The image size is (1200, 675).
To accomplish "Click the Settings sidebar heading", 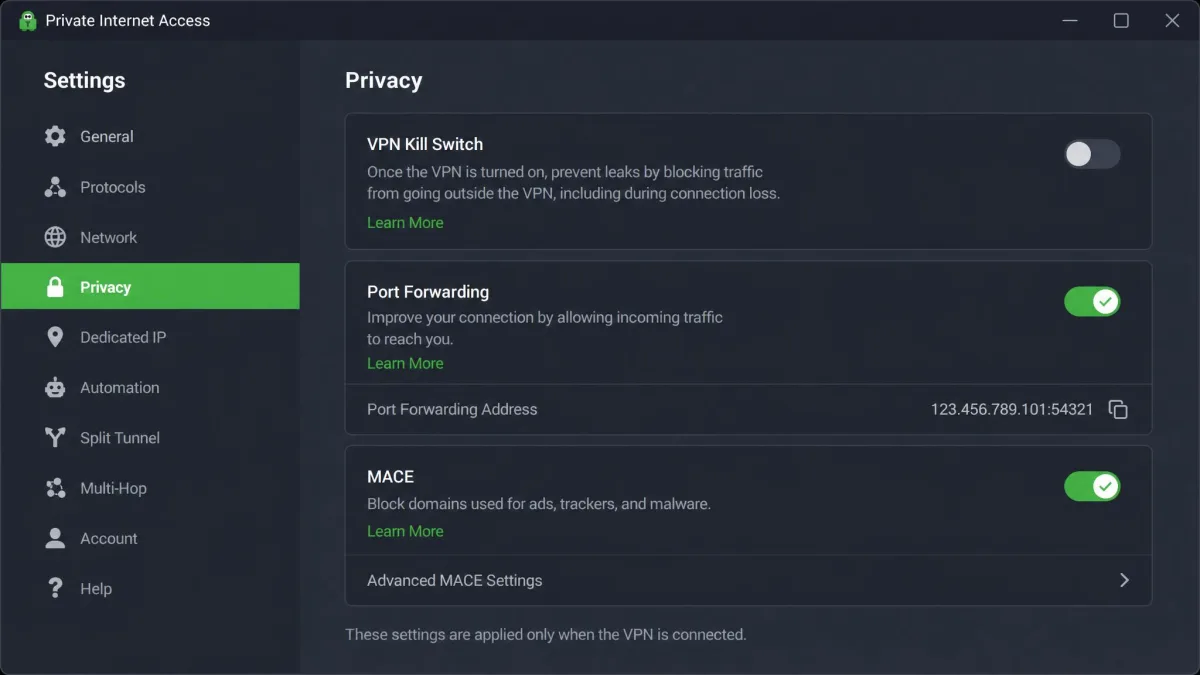I will tap(84, 81).
